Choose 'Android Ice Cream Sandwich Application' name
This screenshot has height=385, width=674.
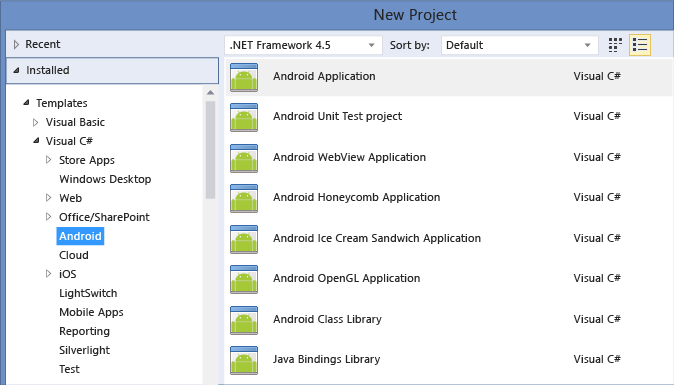(377, 238)
